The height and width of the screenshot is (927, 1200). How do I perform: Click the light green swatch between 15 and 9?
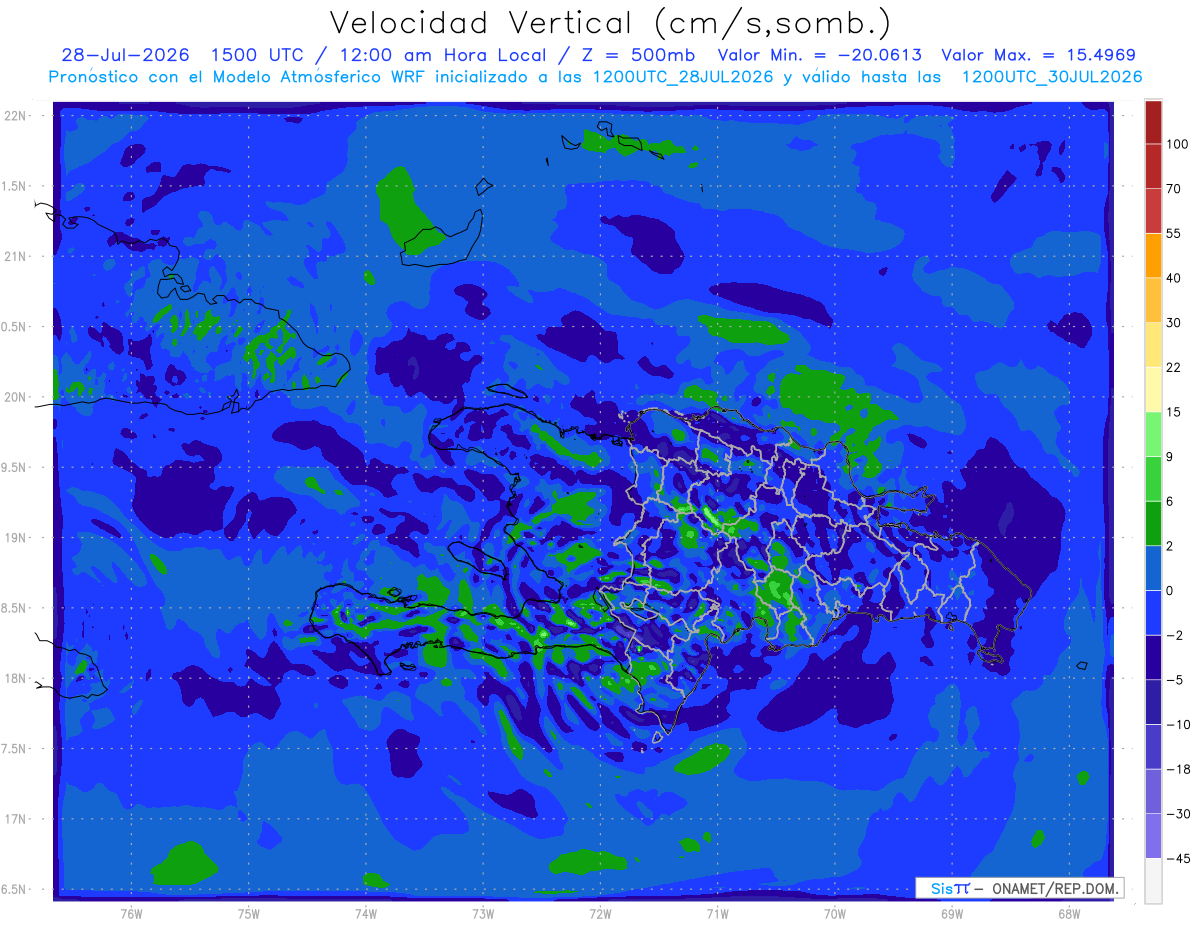1153,434
